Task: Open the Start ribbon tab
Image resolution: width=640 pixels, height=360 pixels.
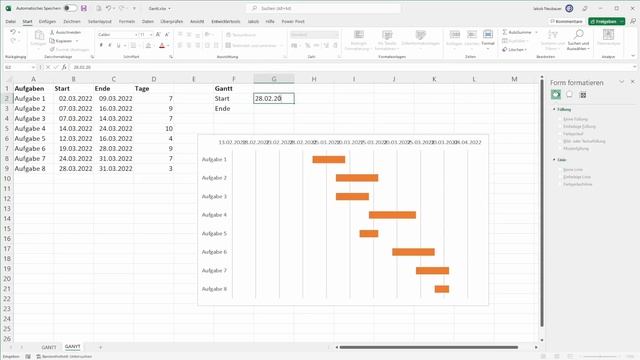Action: click(x=27, y=21)
